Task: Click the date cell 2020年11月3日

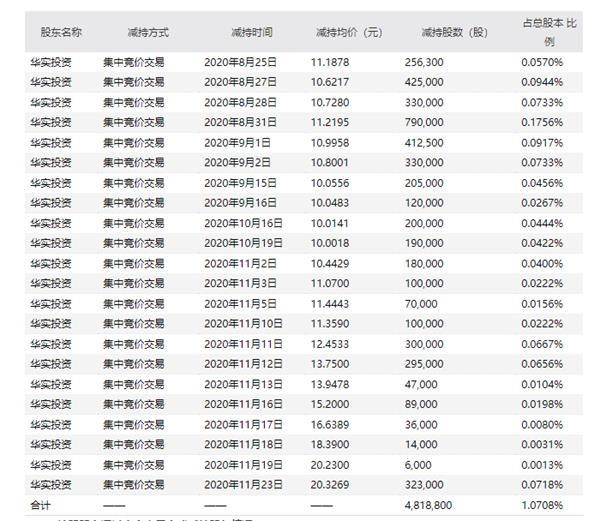Action: [x=240, y=283]
